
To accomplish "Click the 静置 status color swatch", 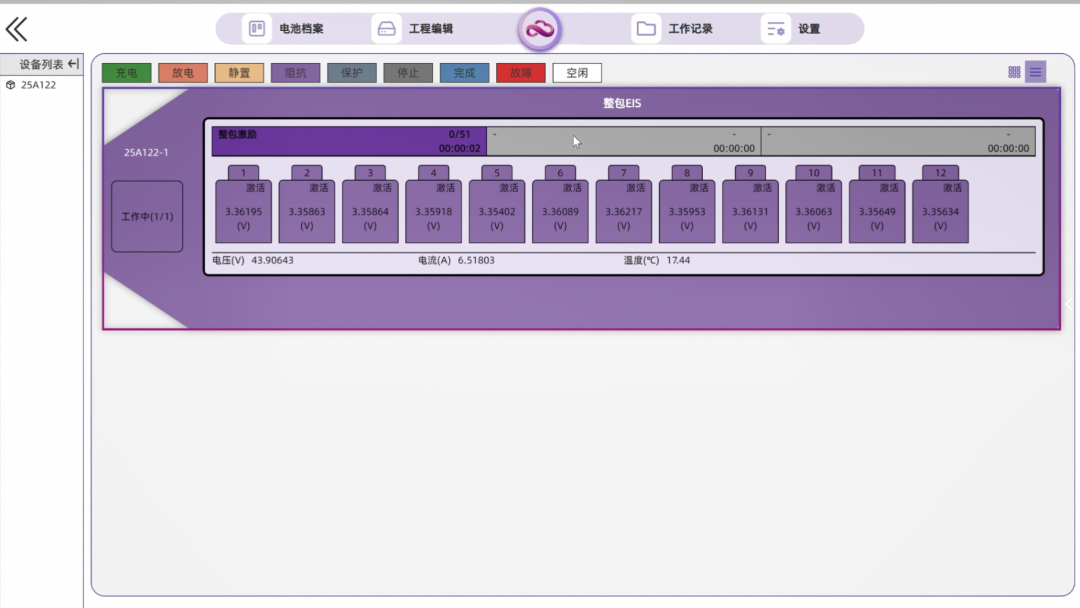I will tap(239, 73).
